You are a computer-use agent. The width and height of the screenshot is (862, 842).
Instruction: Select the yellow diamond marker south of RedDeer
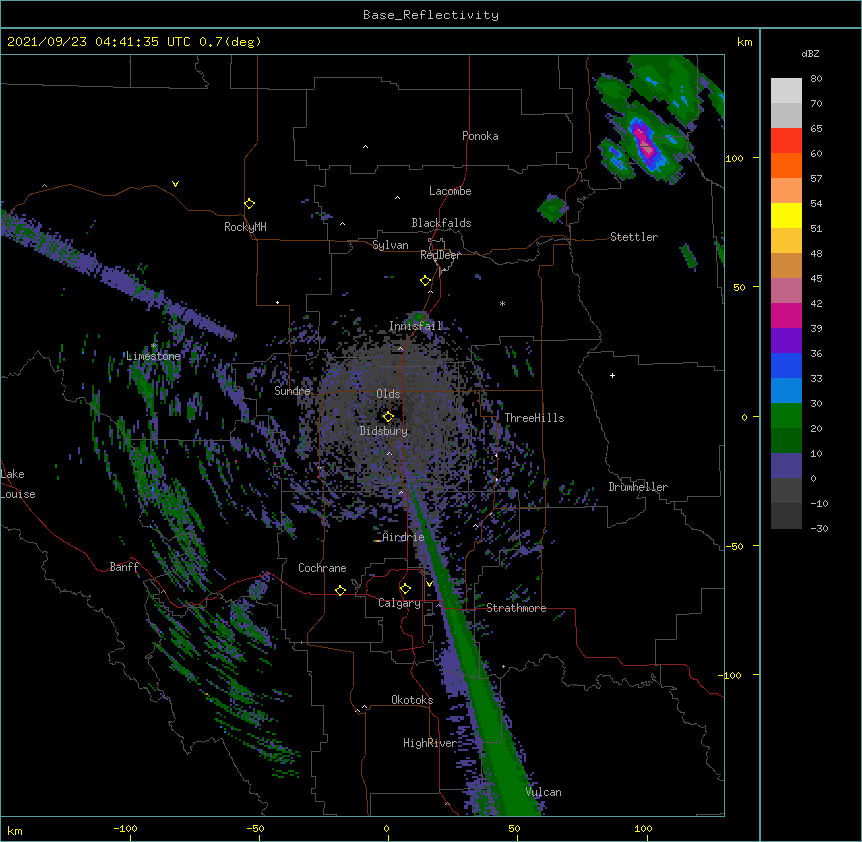point(426,281)
